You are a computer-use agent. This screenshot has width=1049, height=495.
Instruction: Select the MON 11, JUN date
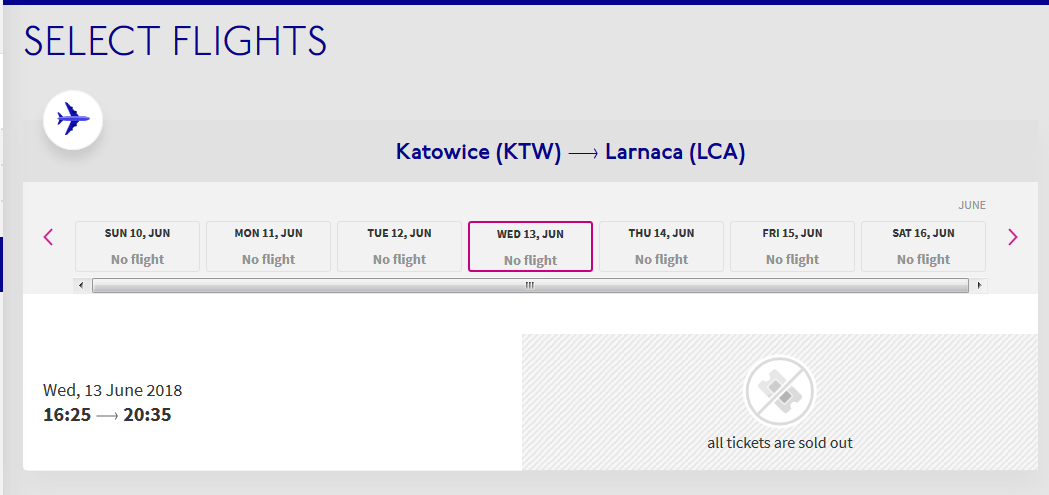[268, 246]
